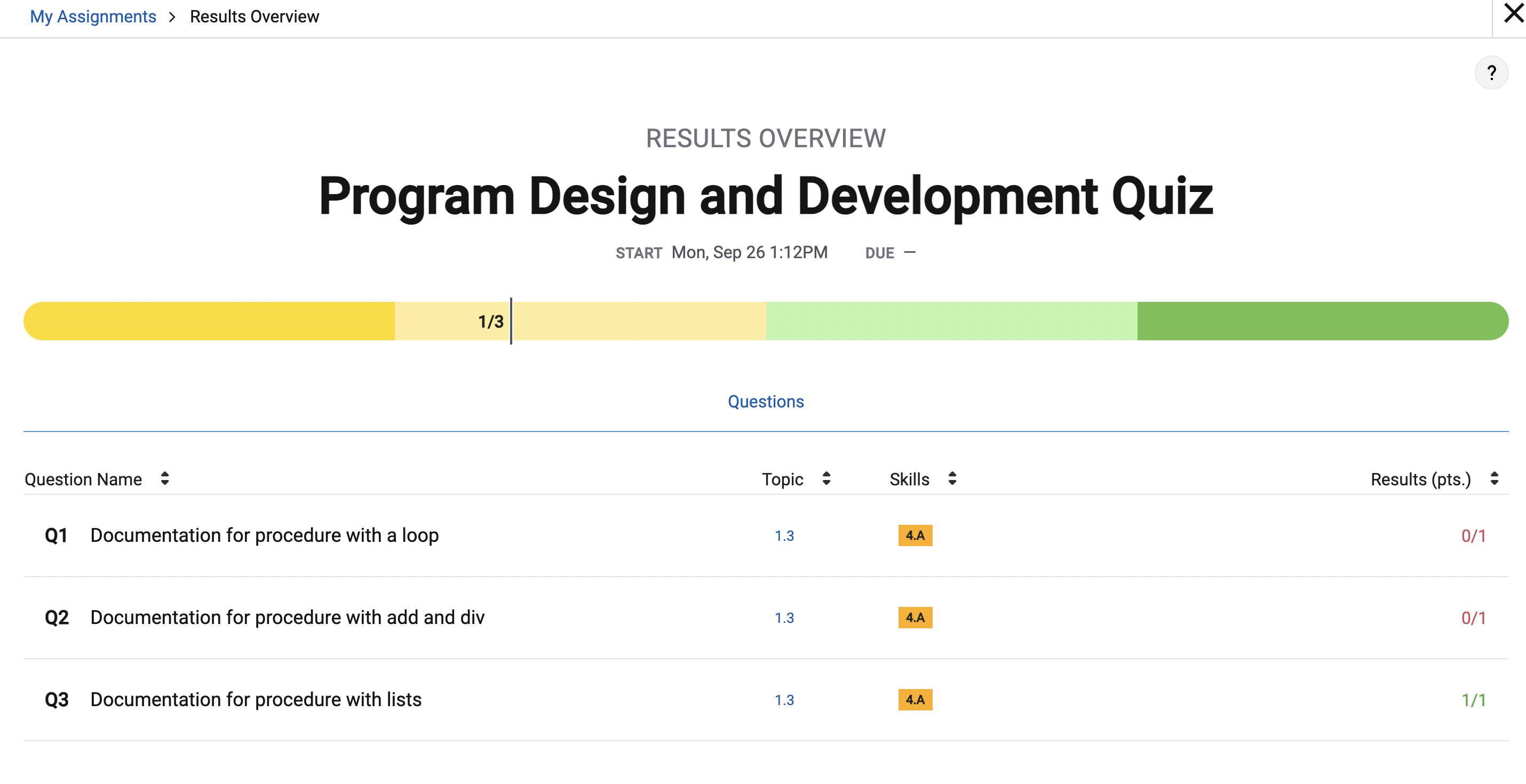1526x784 pixels.
Task: Sort by Question Name arrows
Action: tap(165, 478)
